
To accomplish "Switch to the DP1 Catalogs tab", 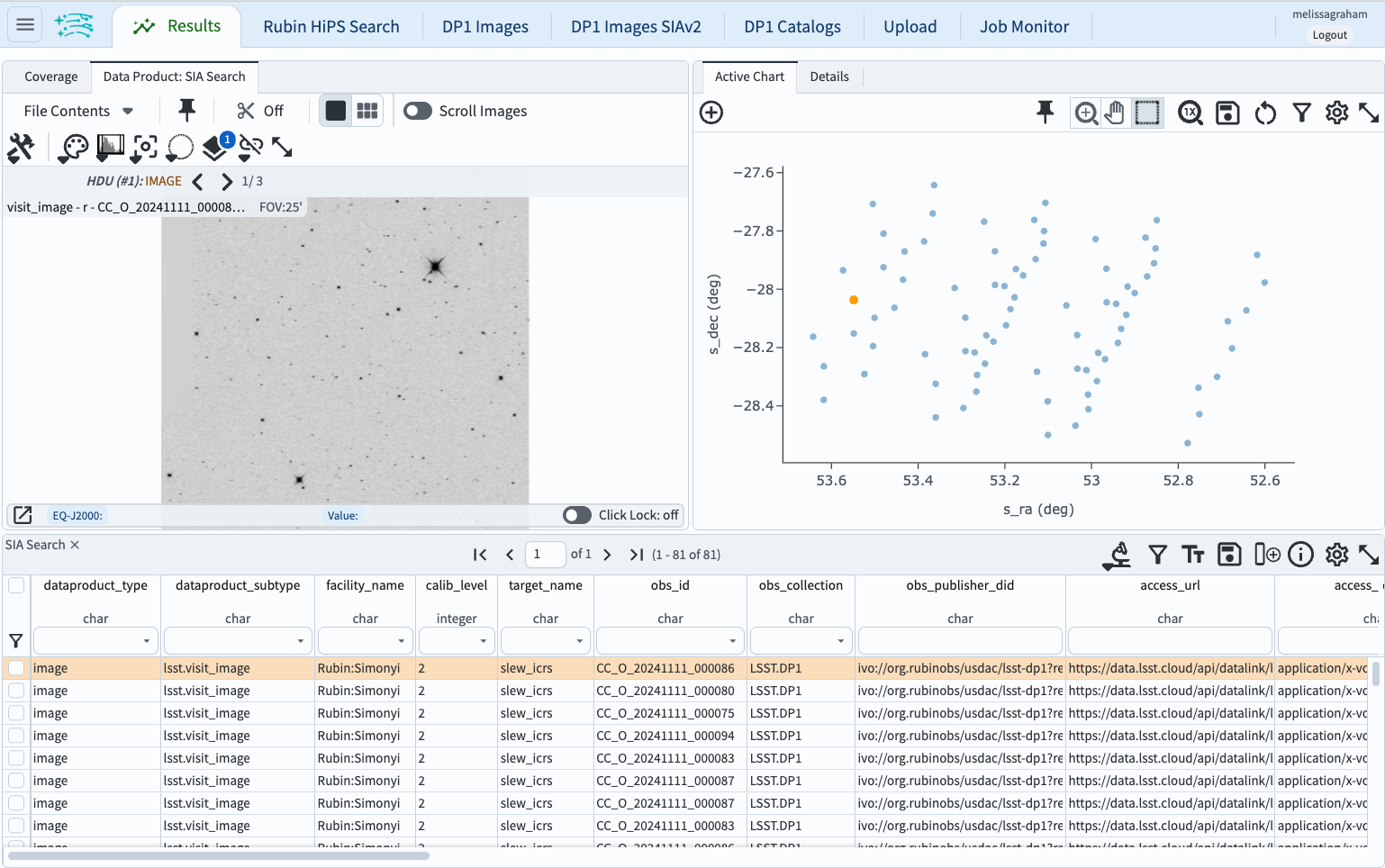I will (x=792, y=27).
